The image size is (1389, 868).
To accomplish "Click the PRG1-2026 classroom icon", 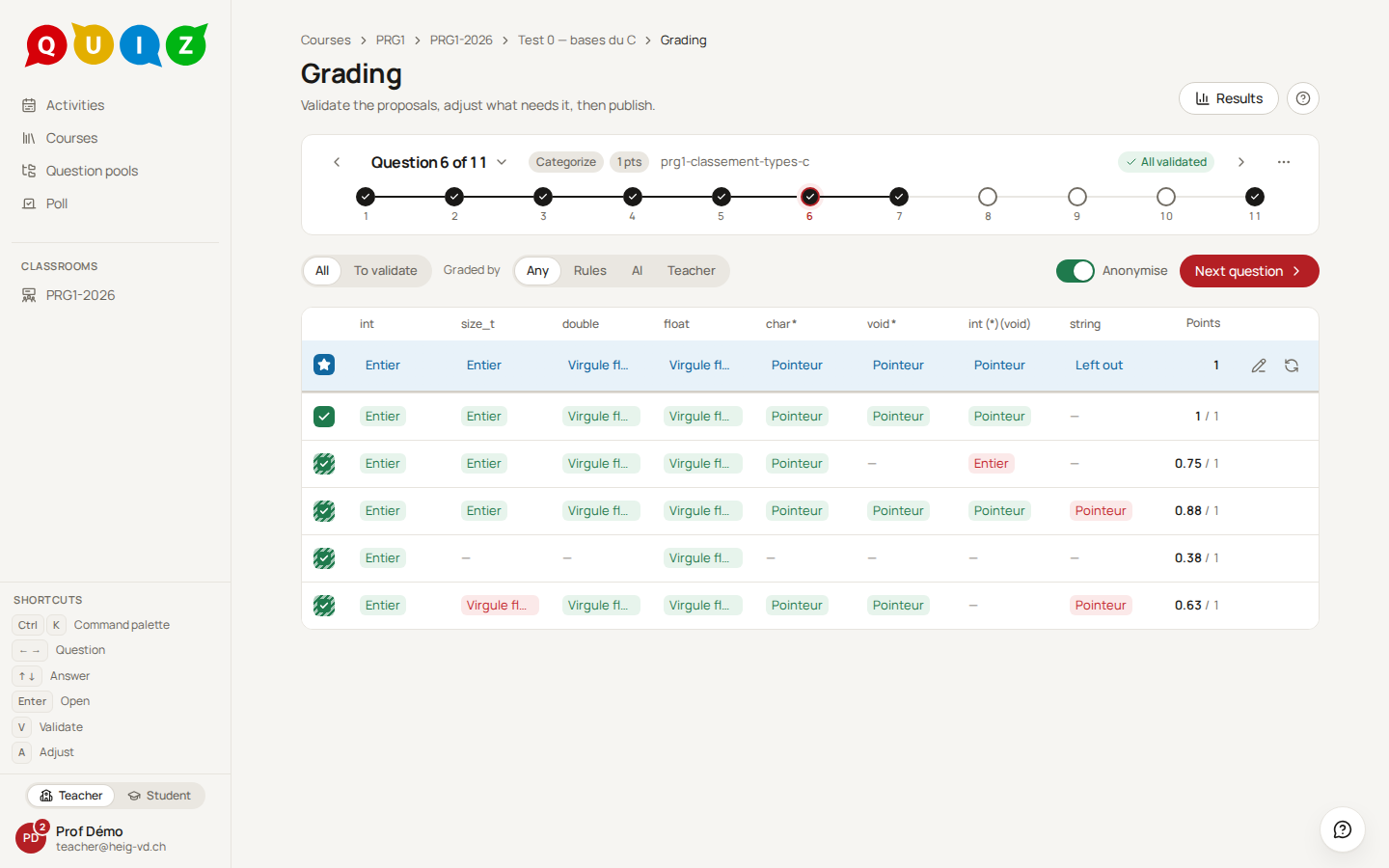I will [x=29, y=295].
